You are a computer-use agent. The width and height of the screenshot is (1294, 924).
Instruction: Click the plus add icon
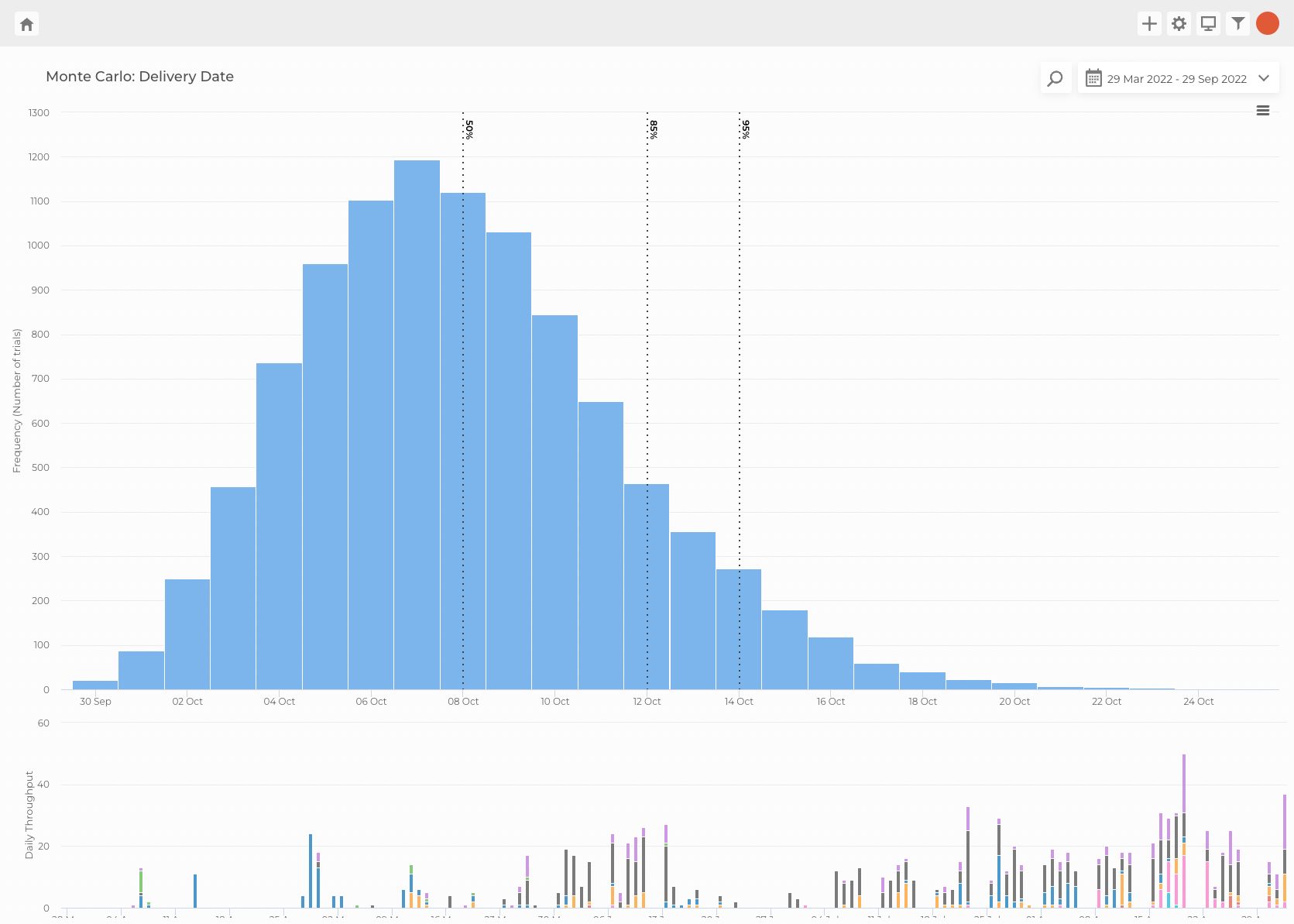1149,24
